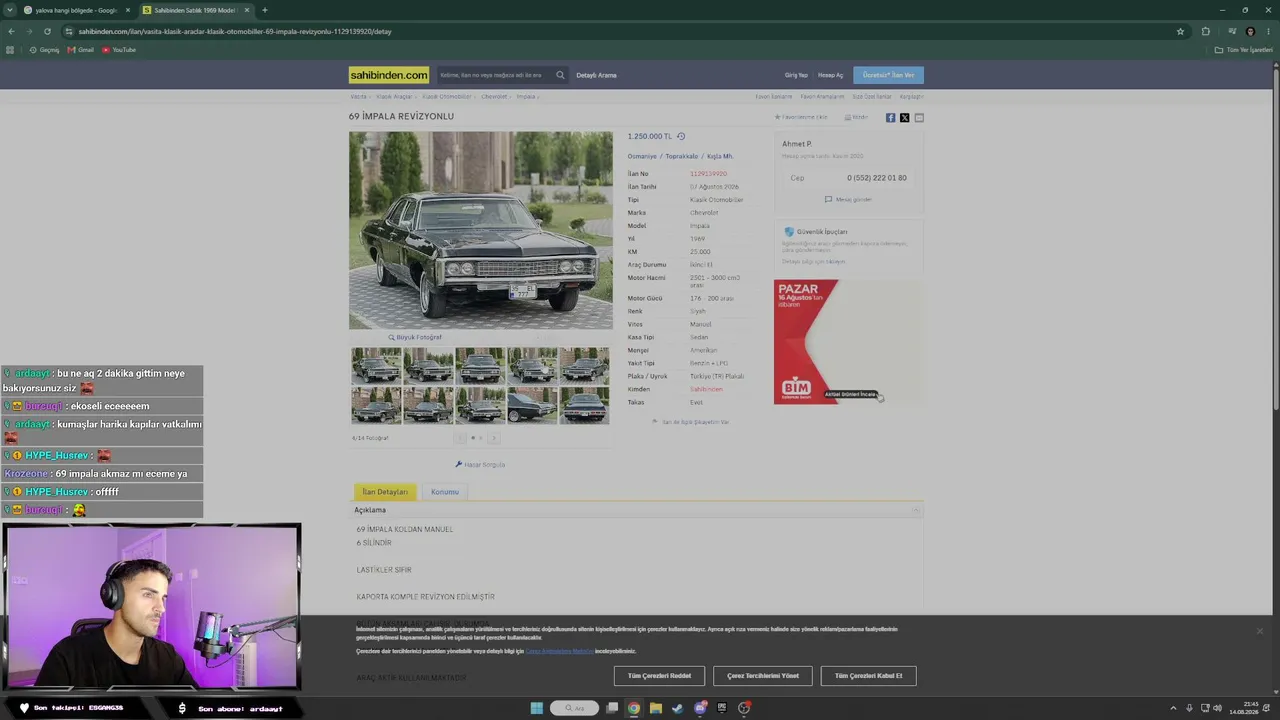Screen dimensions: 1280x720
Task: Click İlan ile İlgili Şikayetim Var
Action: tap(691, 422)
